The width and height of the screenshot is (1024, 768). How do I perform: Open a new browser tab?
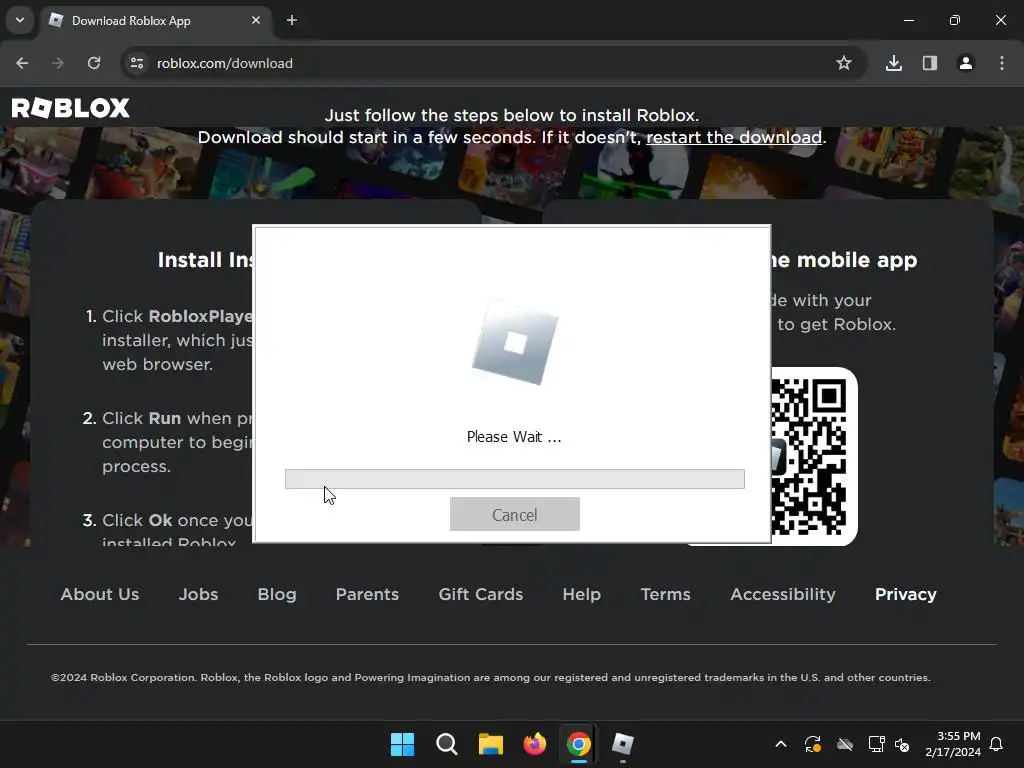292,20
